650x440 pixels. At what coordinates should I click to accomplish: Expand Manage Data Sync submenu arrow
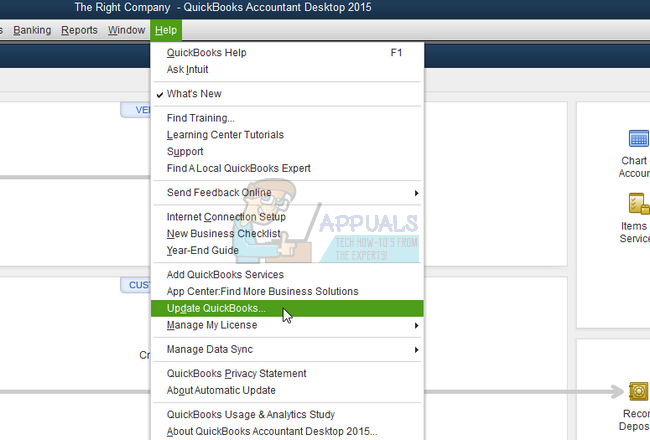416,350
